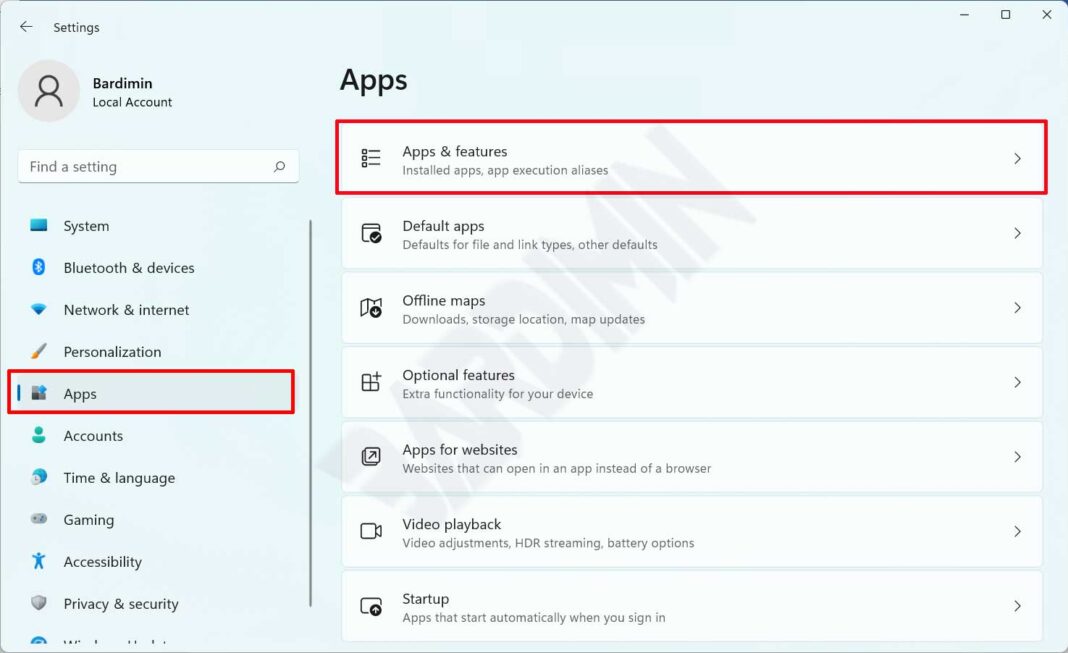Open Default apps title
1068x653 pixels.
coord(443,226)
